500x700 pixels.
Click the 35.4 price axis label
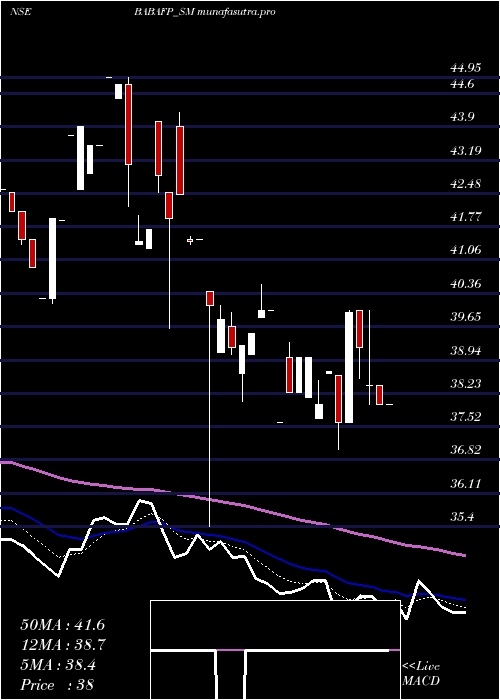(x=462, y=517)
